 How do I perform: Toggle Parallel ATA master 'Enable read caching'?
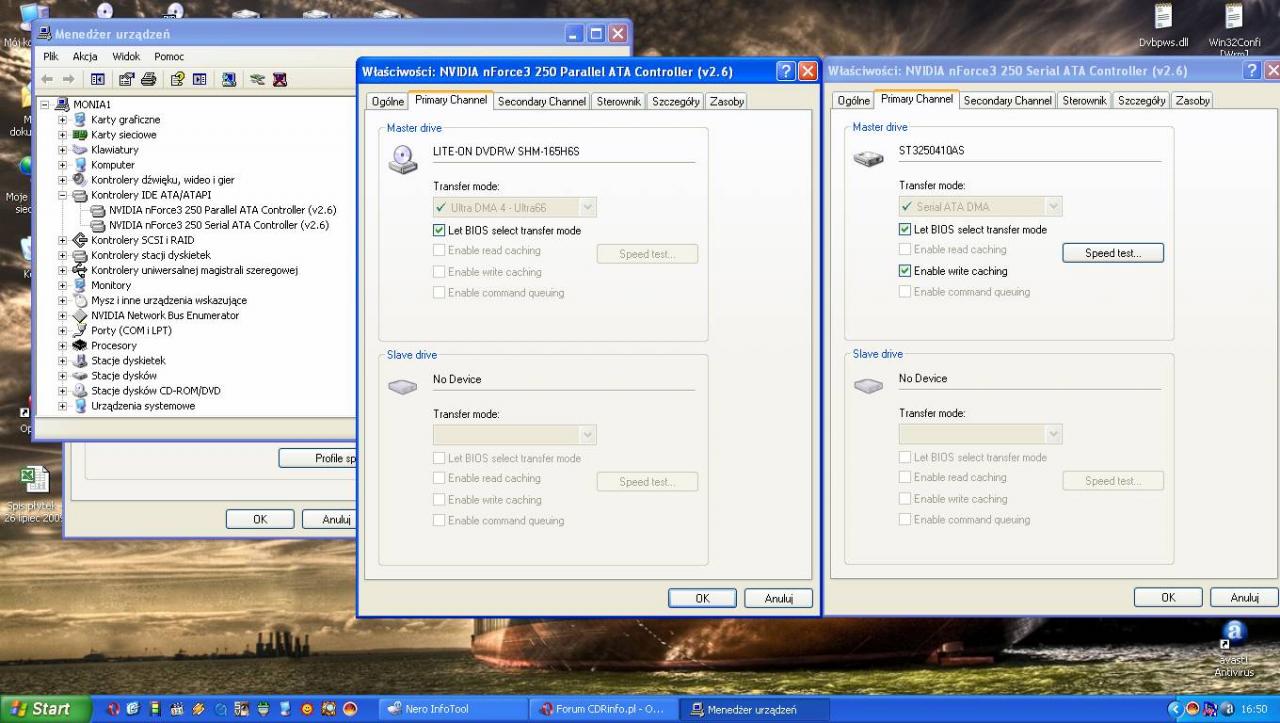point(439,251)
